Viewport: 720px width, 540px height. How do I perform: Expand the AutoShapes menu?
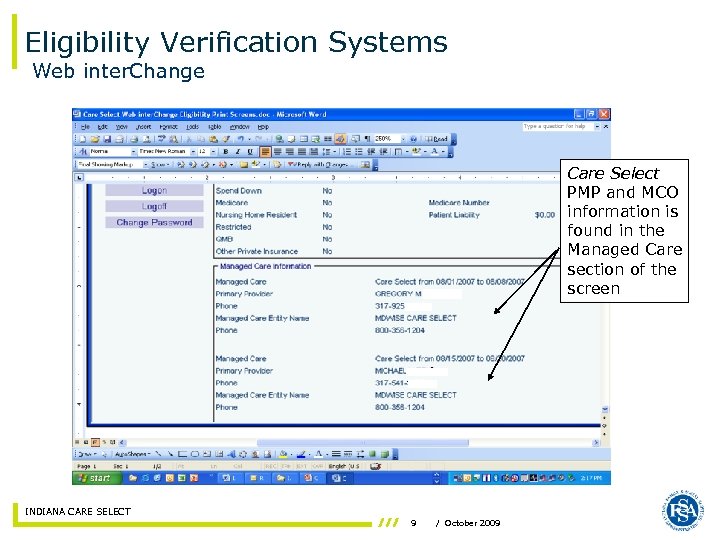pos(132,455)
